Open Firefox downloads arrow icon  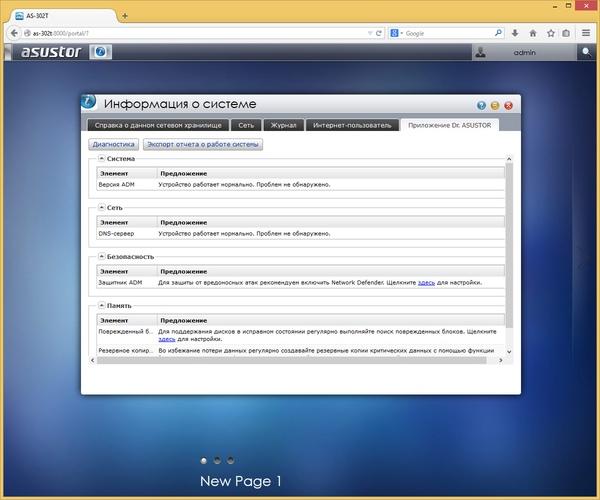(x=515, y=33)
